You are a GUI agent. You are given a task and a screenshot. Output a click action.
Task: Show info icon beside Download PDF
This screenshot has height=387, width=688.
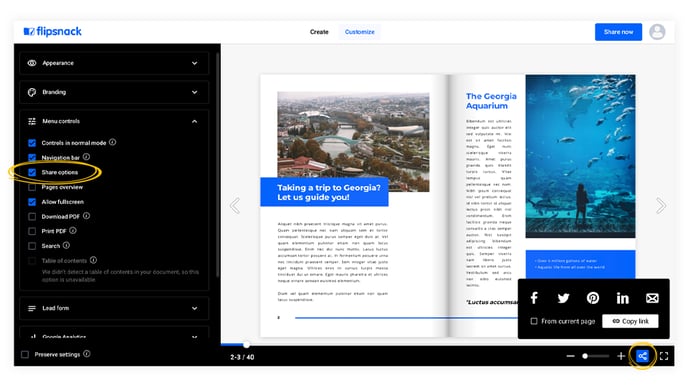point(86,216)
